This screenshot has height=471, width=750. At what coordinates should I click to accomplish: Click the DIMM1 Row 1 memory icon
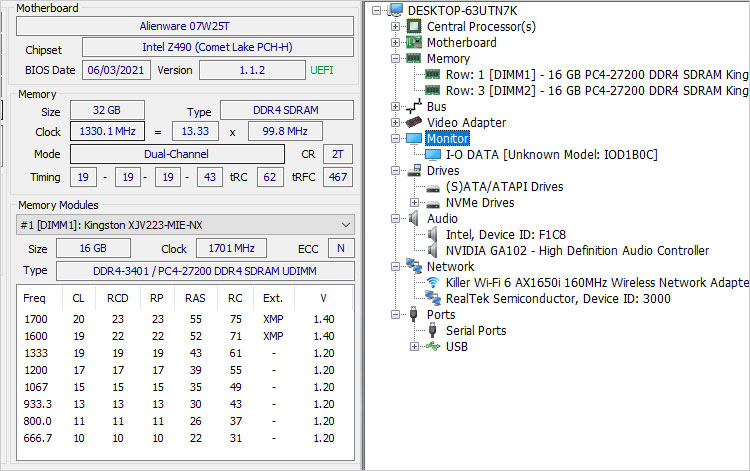pyautogui.click(x=432, y=75)
